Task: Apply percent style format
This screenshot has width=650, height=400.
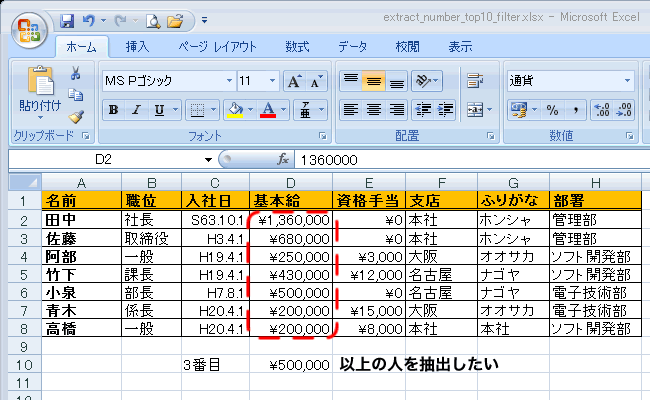Action: pos(552,110)
